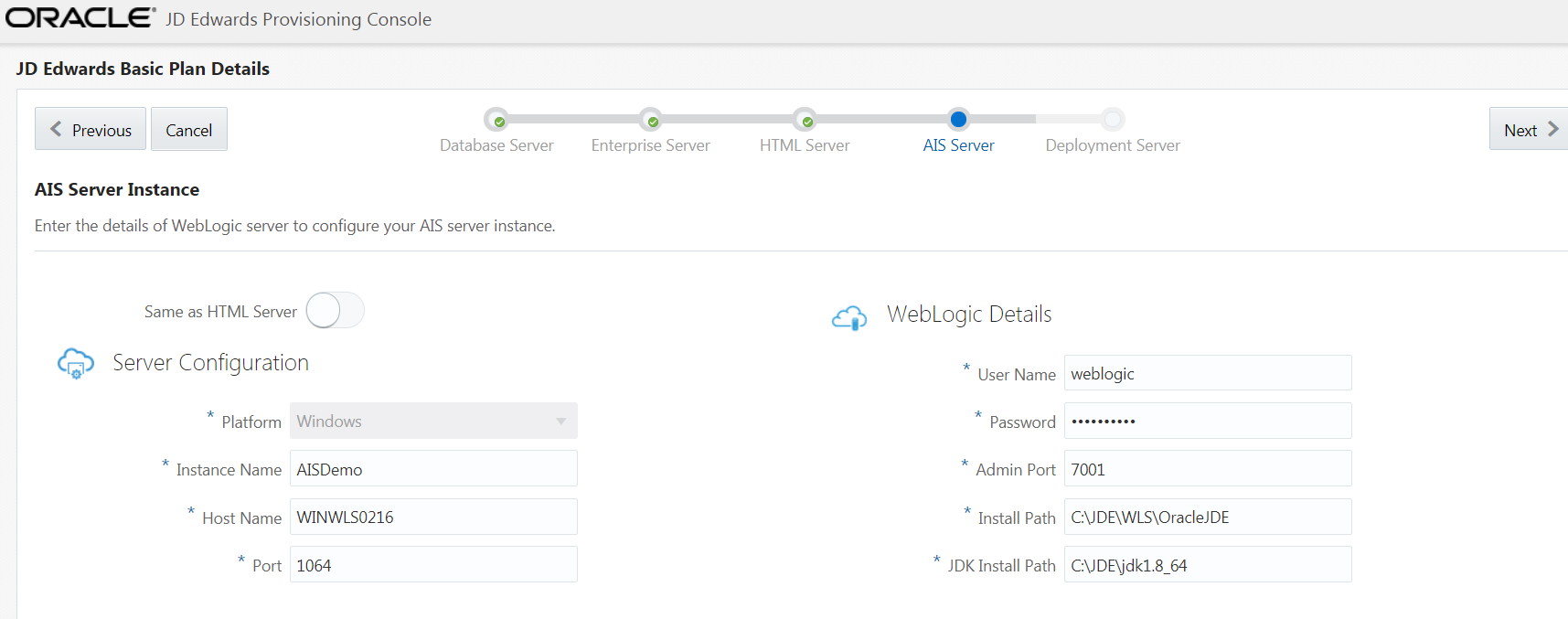Click the Server Configuration heading text
The width and height of the screenshot is (1568, 619).
210,363
